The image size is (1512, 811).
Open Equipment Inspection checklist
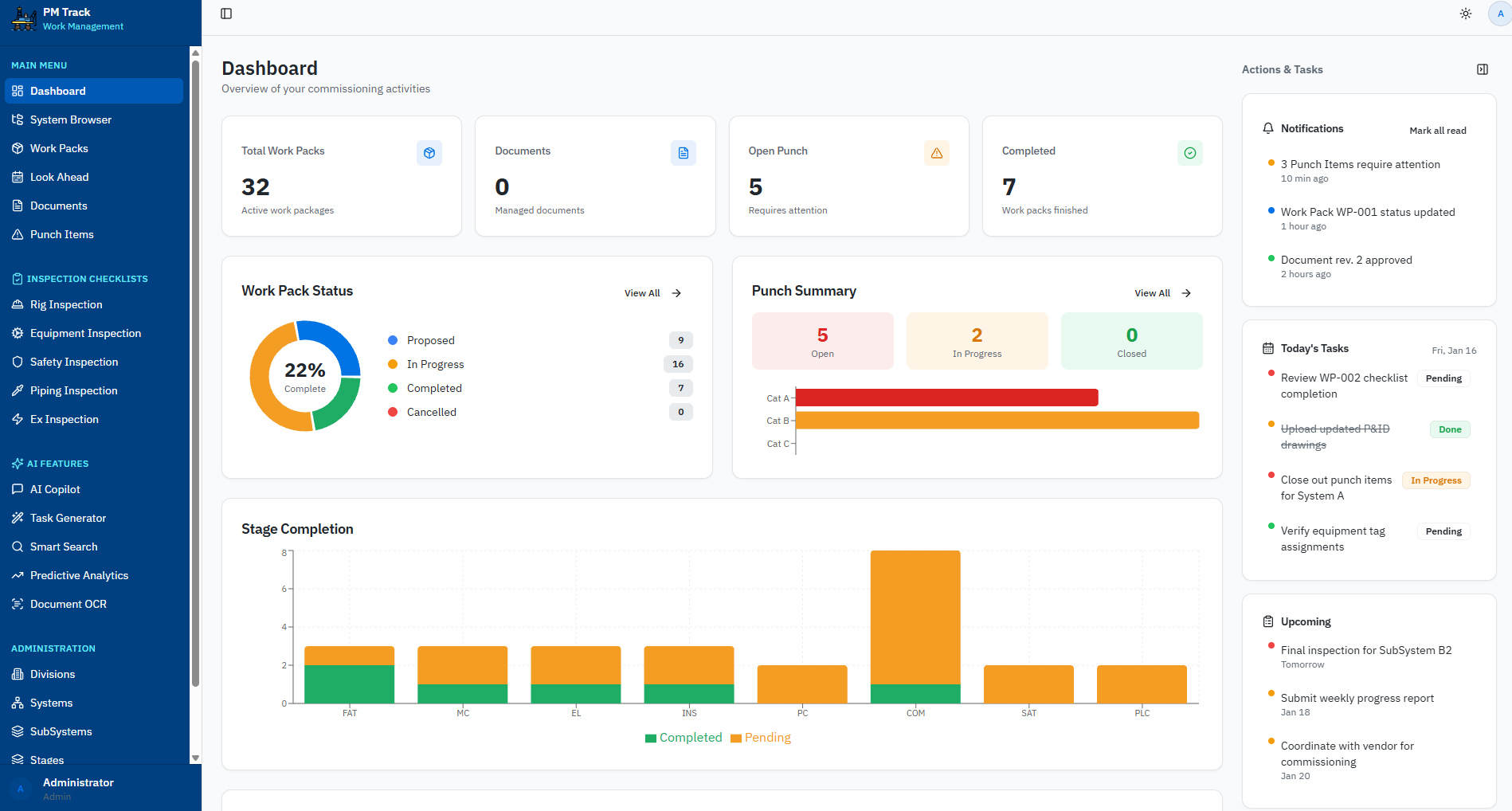point(94,333)
